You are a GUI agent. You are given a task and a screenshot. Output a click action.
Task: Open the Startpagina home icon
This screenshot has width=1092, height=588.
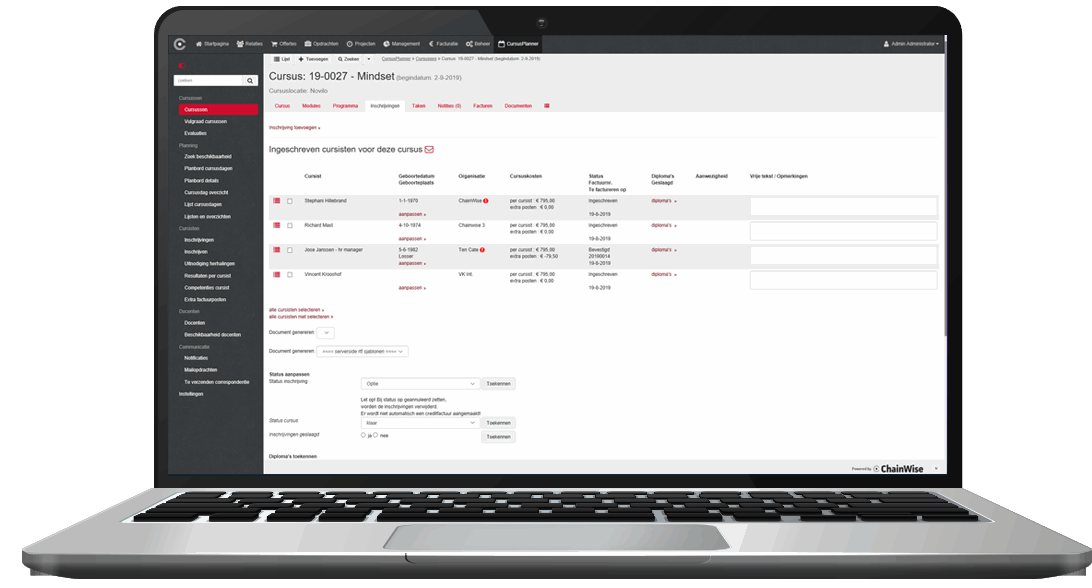199,43
